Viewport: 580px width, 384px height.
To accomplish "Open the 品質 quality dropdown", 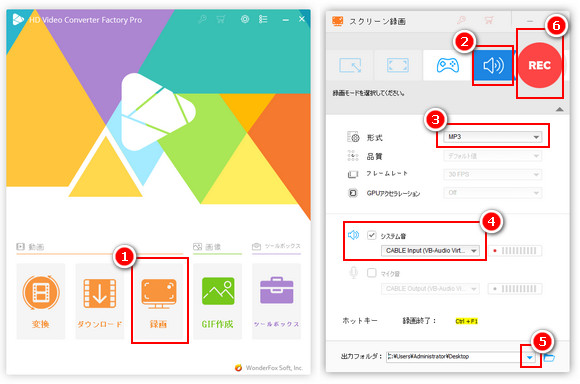I will (x=492, y=156).
